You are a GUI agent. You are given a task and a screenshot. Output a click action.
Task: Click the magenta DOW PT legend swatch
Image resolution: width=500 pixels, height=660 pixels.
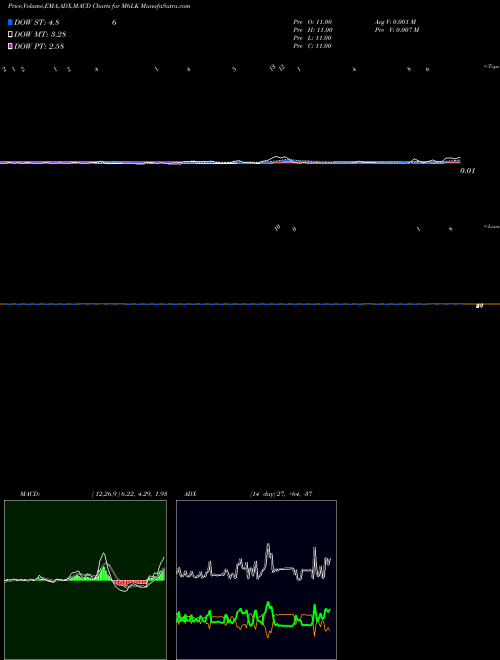coord(10,47)
